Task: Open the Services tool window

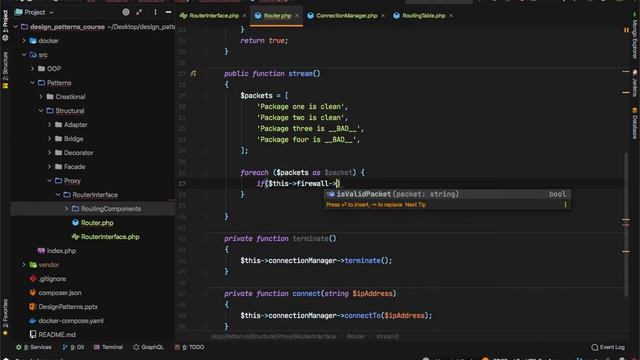Action: click(x=34, y=347)
